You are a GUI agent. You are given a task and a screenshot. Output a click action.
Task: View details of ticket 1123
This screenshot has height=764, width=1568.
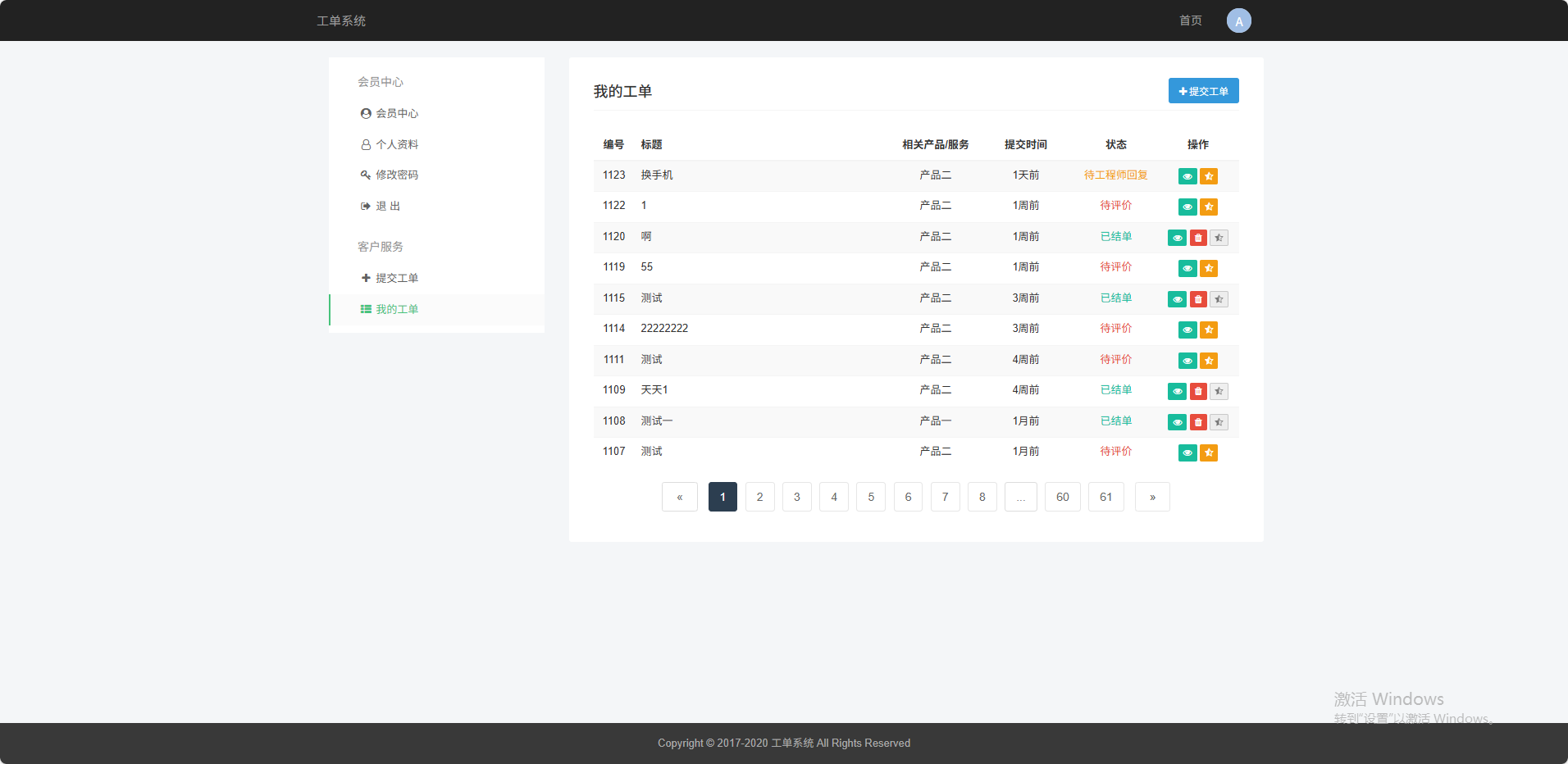pos(1187,176)
